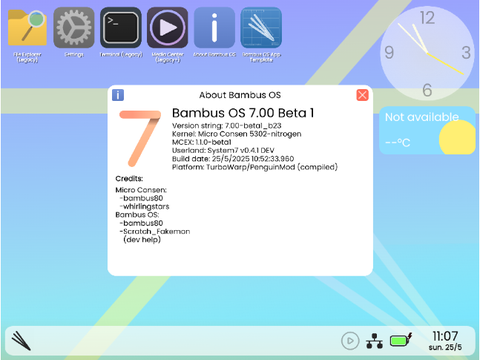Click the 'Platform: TurboWarp/PenguinMod (compiled)' line
The width and height of the screenshot is (480, 360).
pos(255,167)
